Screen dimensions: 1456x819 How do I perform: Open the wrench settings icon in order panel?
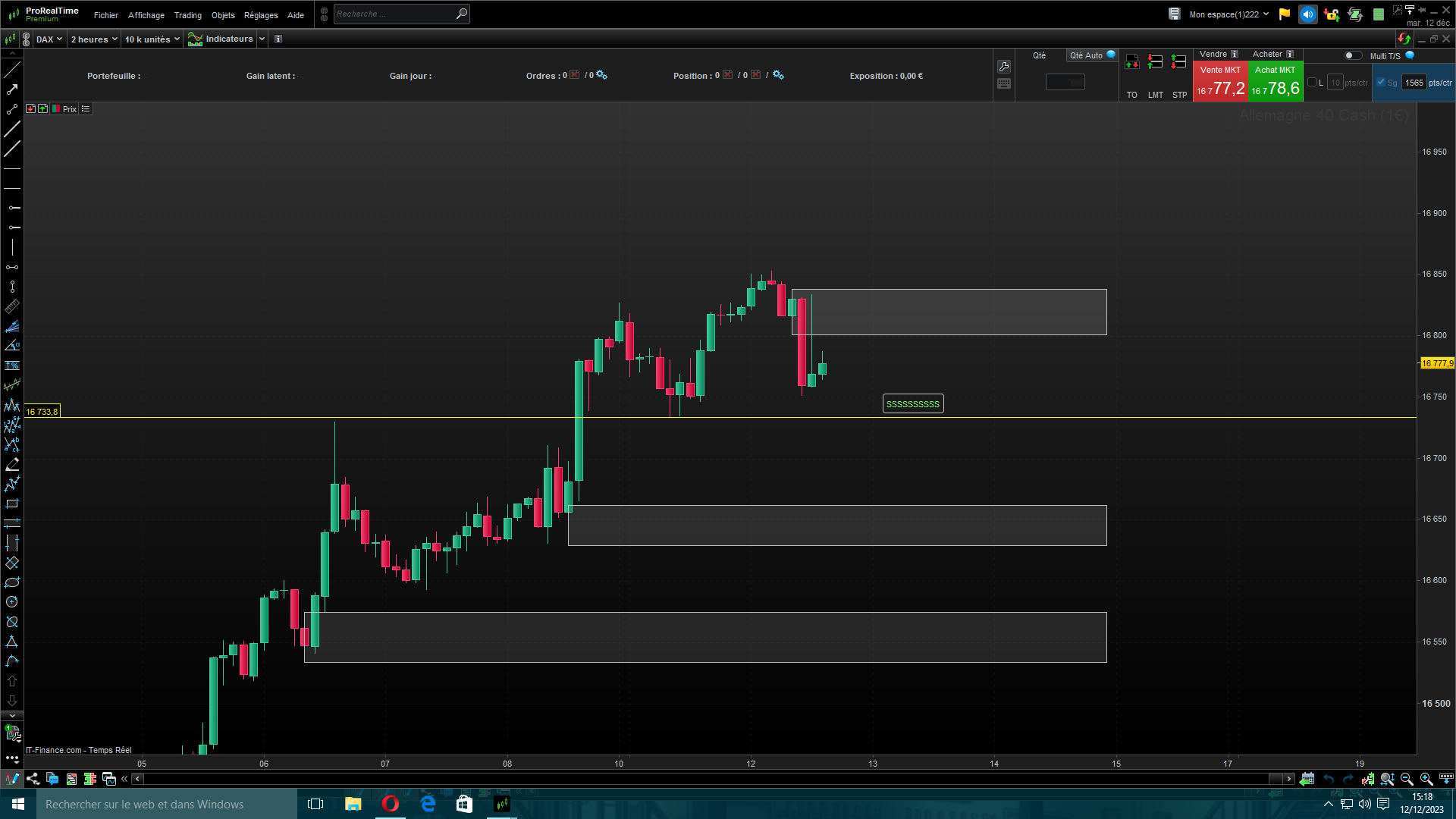(x=1004, y=67)
